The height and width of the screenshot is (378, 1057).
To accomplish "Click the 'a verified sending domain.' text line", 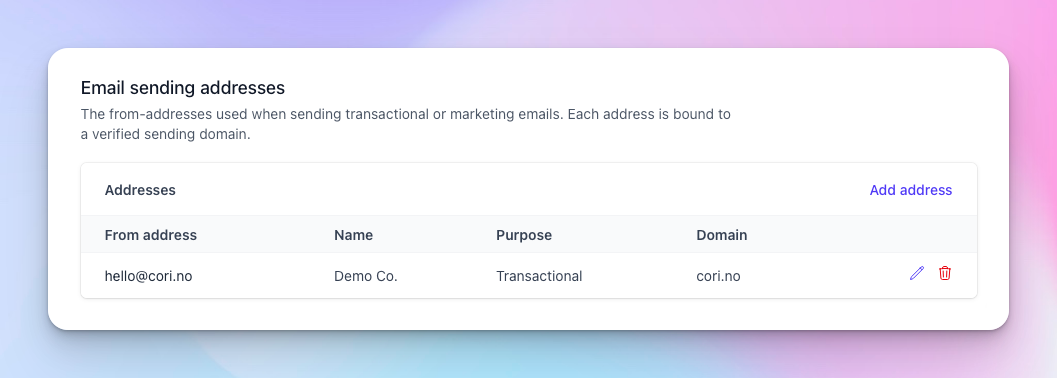I will pyautogui.click(x=166, y=135).
